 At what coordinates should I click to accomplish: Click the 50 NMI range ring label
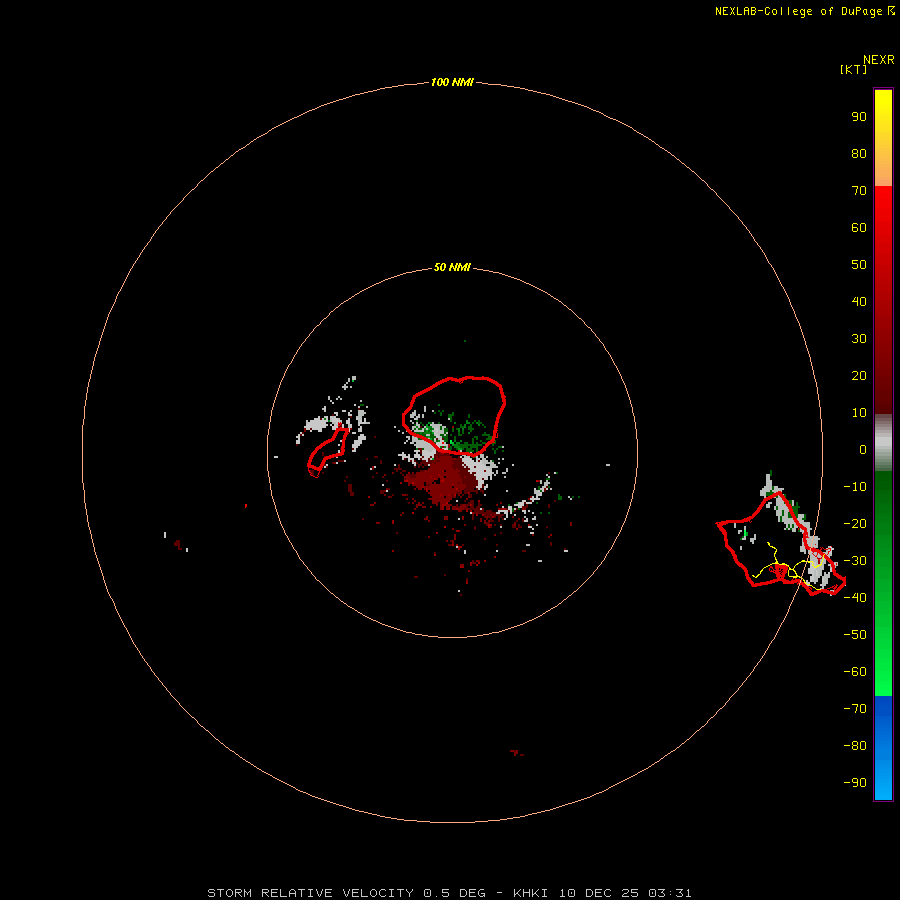[452, 267]
